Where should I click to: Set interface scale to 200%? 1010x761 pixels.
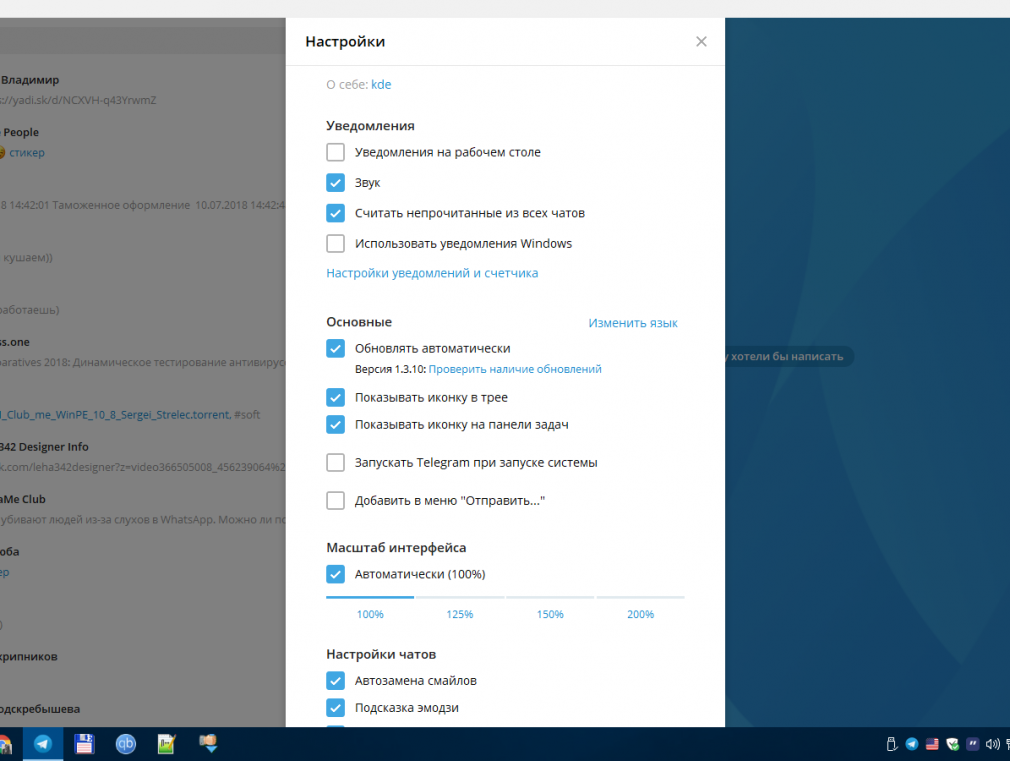640,614
